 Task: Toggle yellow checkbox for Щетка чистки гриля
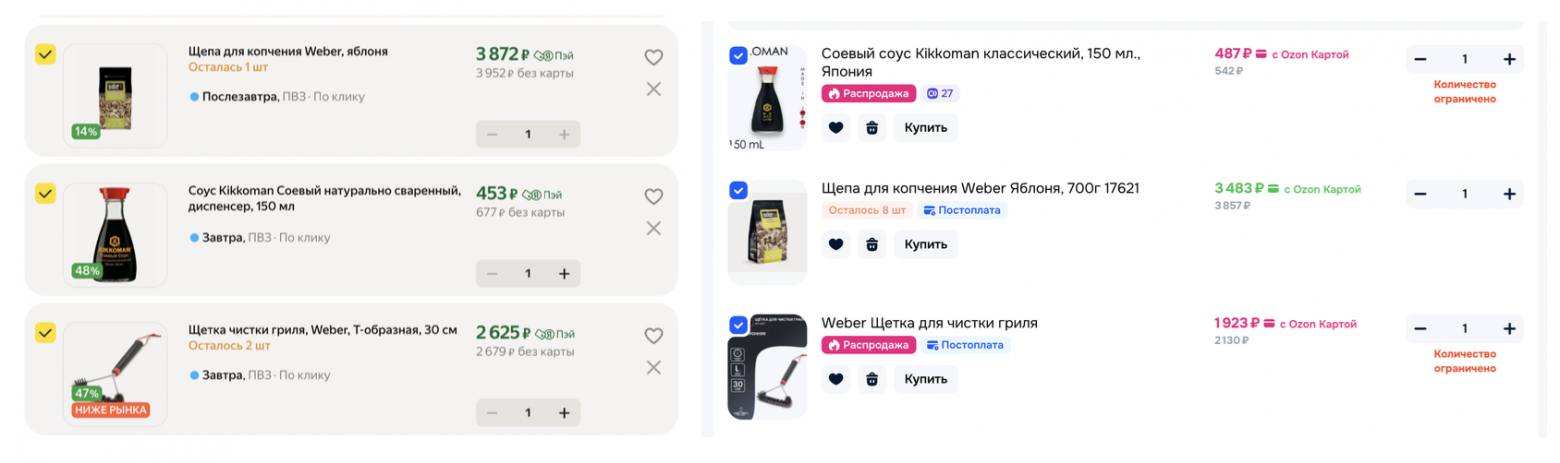tap(45, 332)
